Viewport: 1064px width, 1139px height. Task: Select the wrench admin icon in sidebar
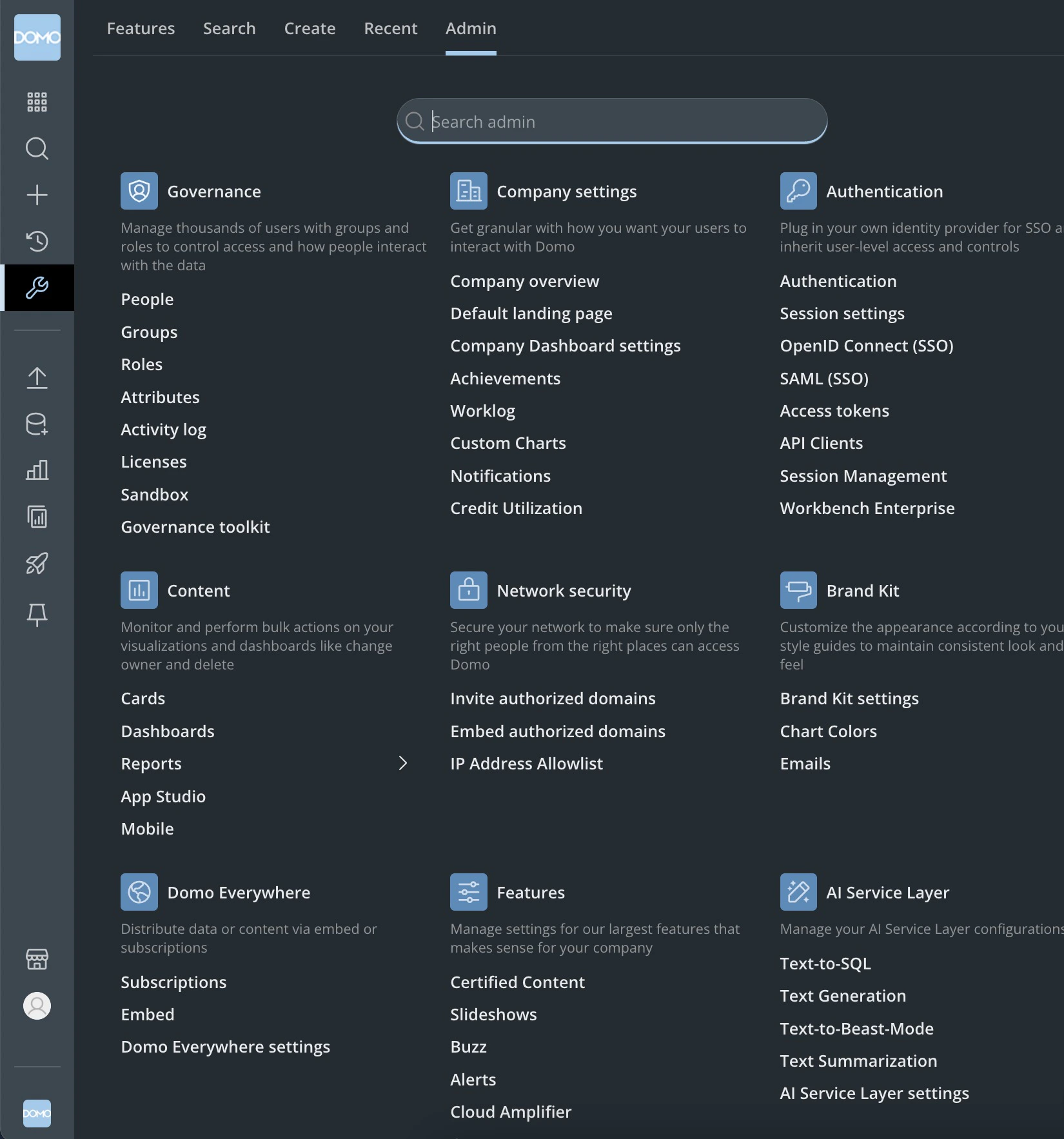coord(37,288)
